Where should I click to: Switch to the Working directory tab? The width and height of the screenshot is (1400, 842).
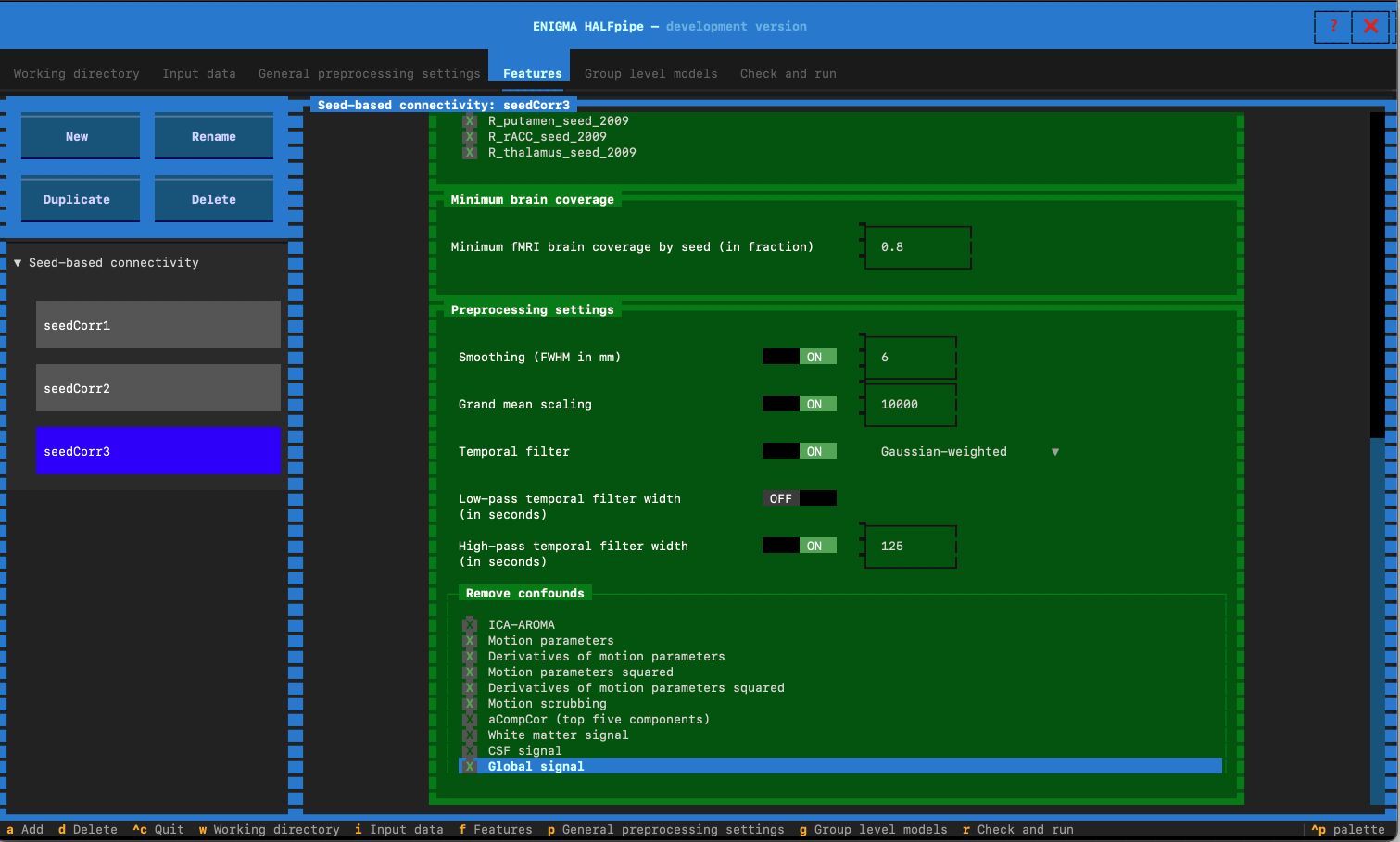(77, 73)
